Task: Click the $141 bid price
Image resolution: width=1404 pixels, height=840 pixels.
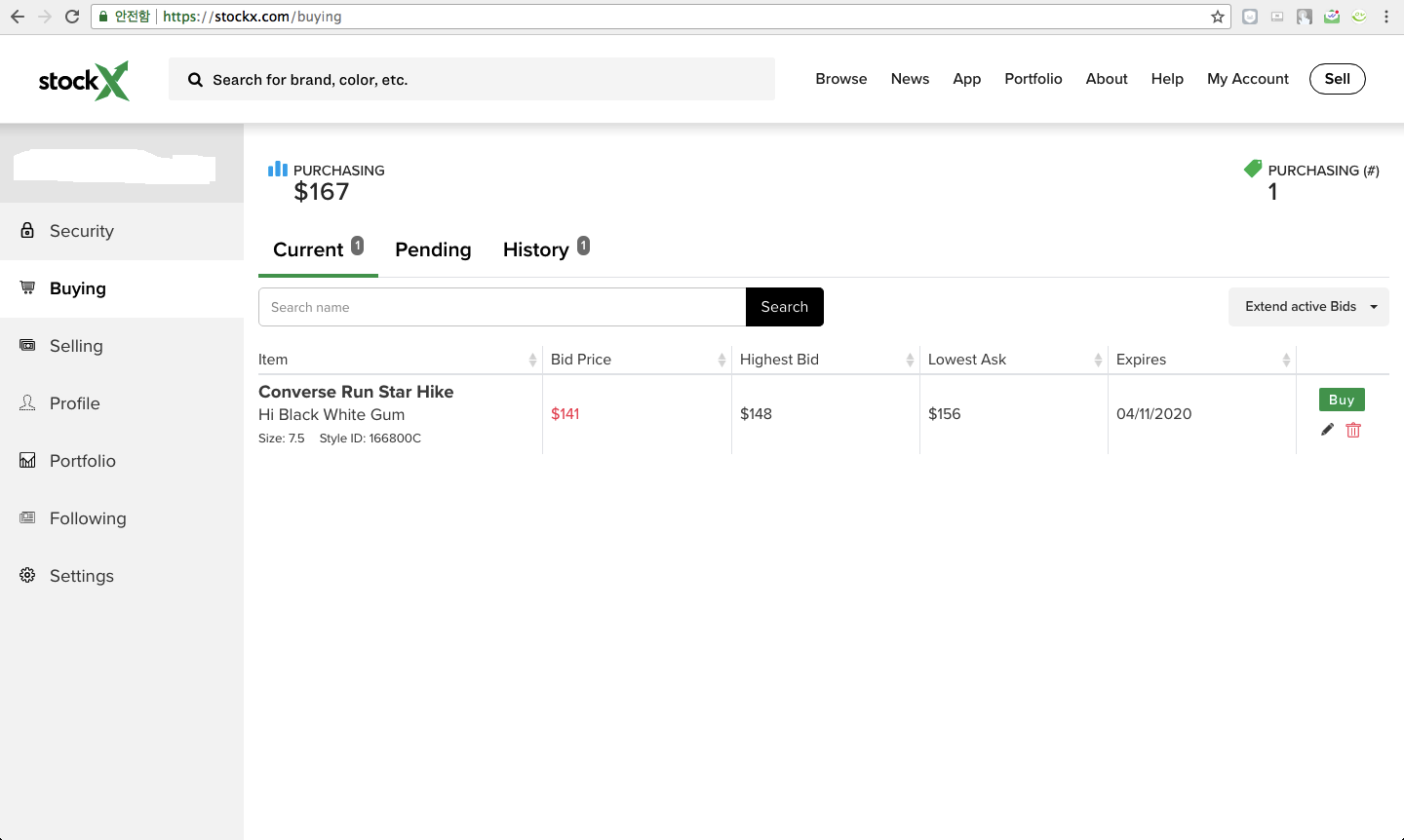Action: [565, 414]
